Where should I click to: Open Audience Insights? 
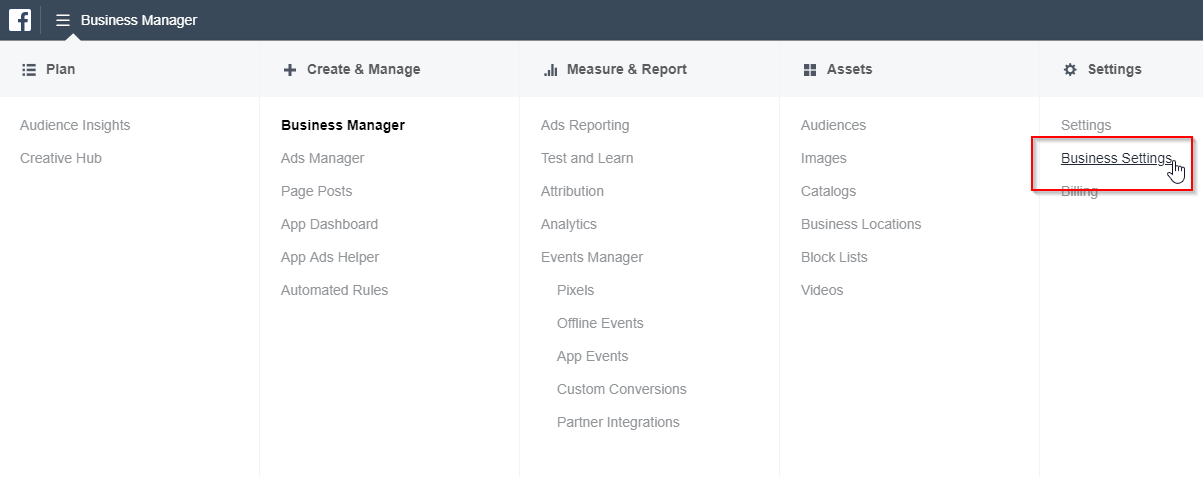tap(75, 125)
